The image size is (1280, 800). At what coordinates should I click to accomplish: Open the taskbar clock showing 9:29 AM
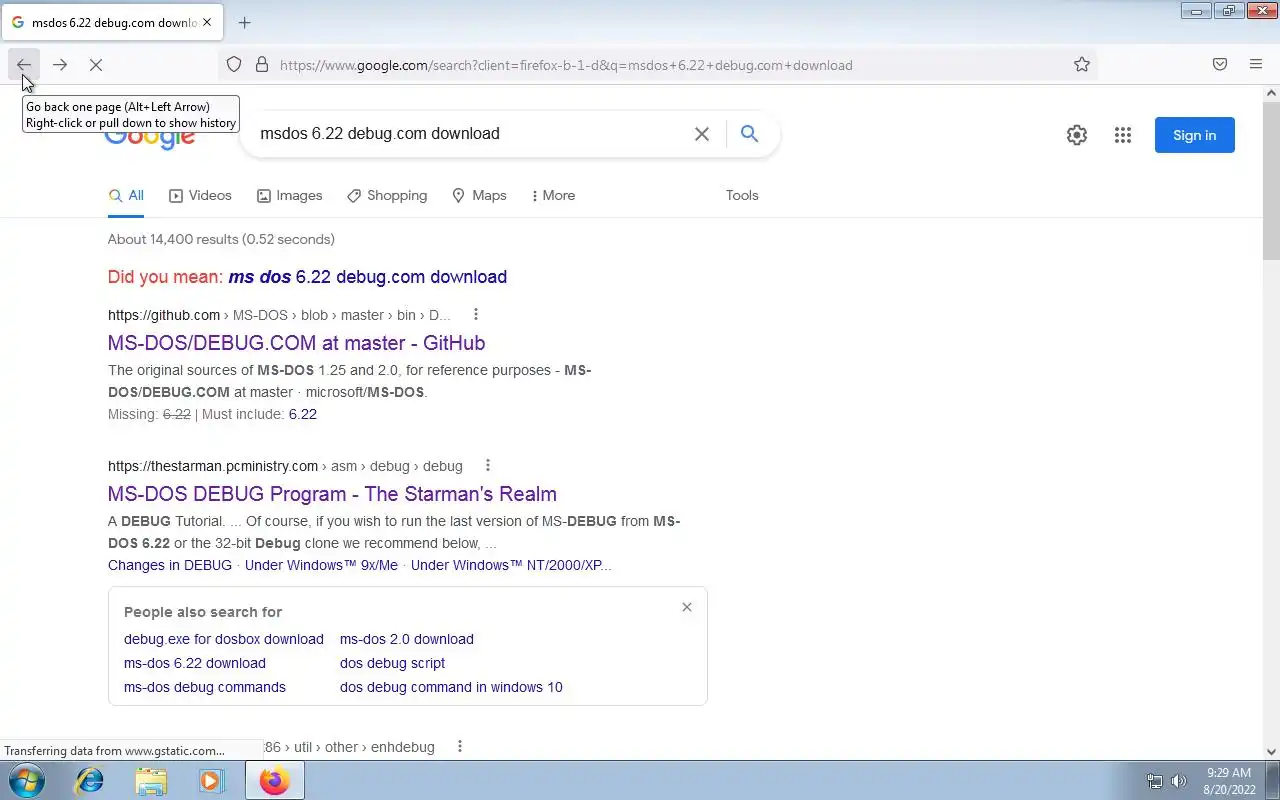pyautogui.click(x=1230, y=781)
